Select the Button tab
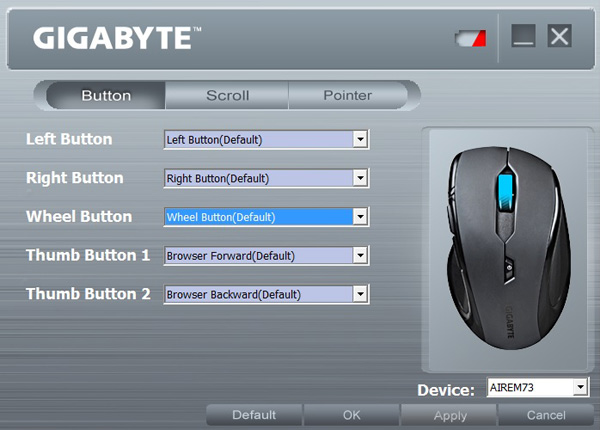This screenshot has height=430, width=600. [x=106, y=95]
